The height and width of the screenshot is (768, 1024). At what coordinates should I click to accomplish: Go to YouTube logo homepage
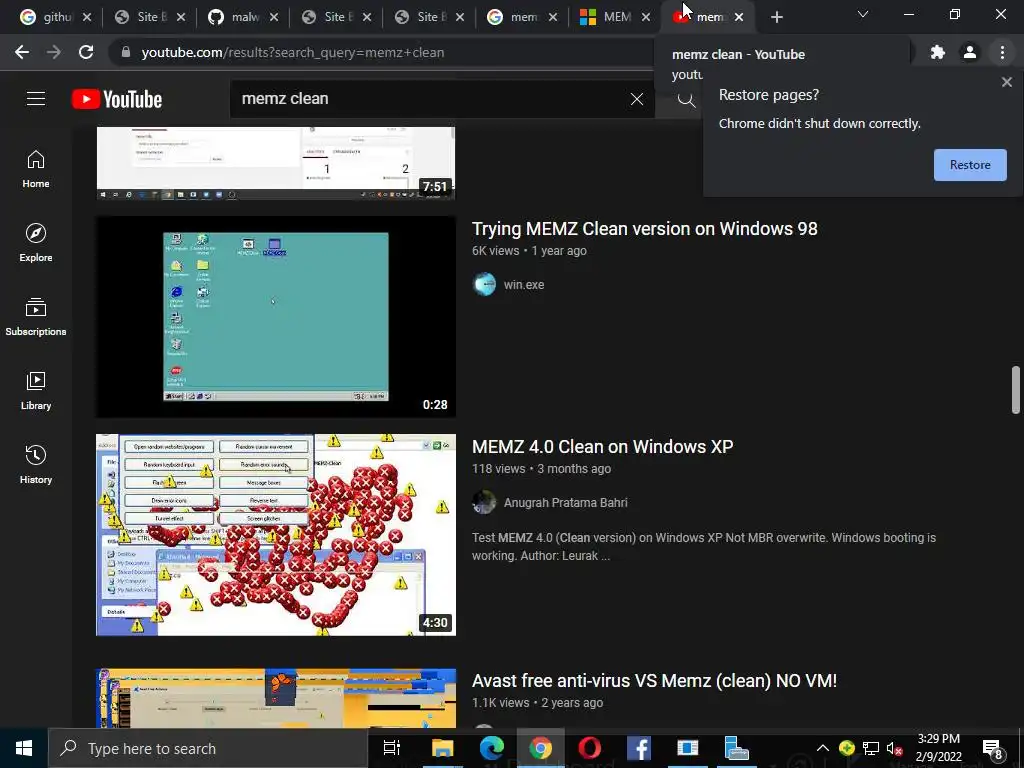click(x=117, y=99)
